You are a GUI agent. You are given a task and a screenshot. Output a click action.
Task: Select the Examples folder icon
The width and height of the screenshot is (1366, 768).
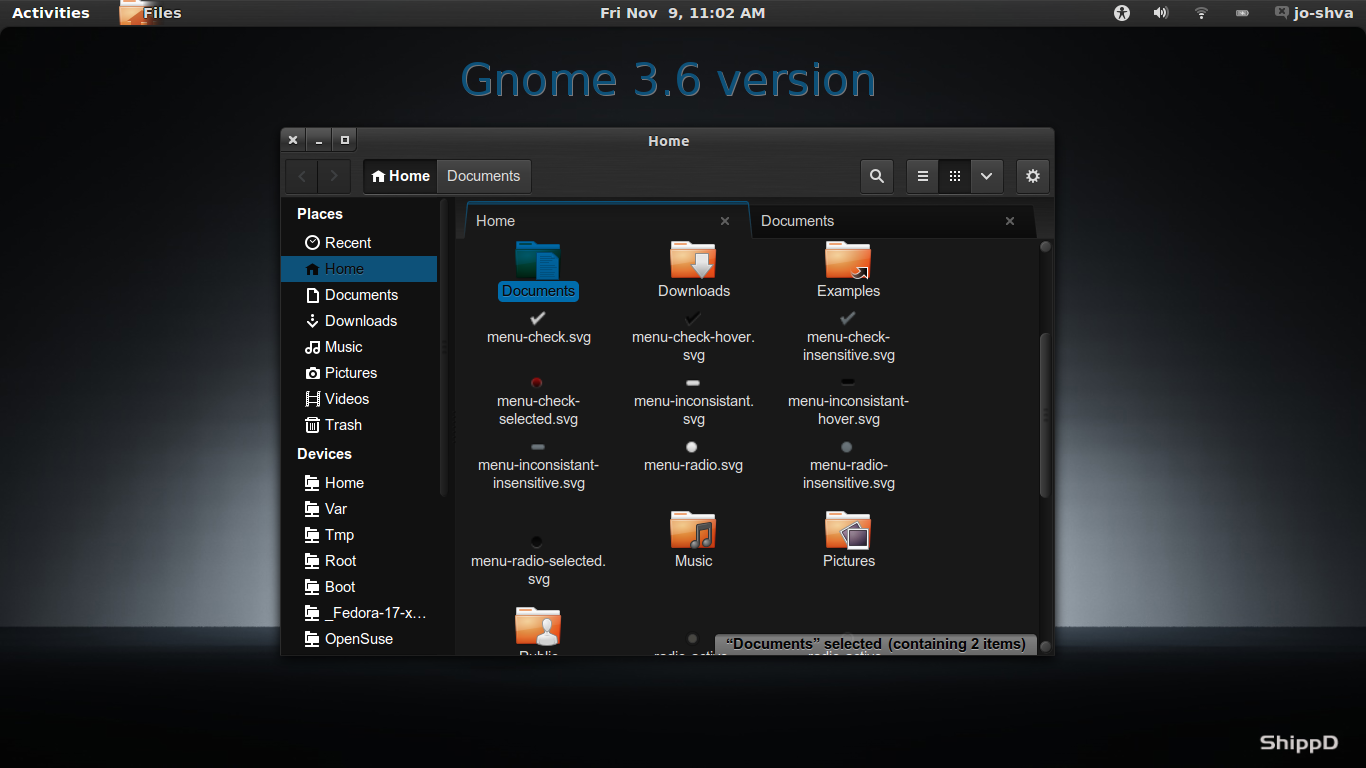[848, 260]
